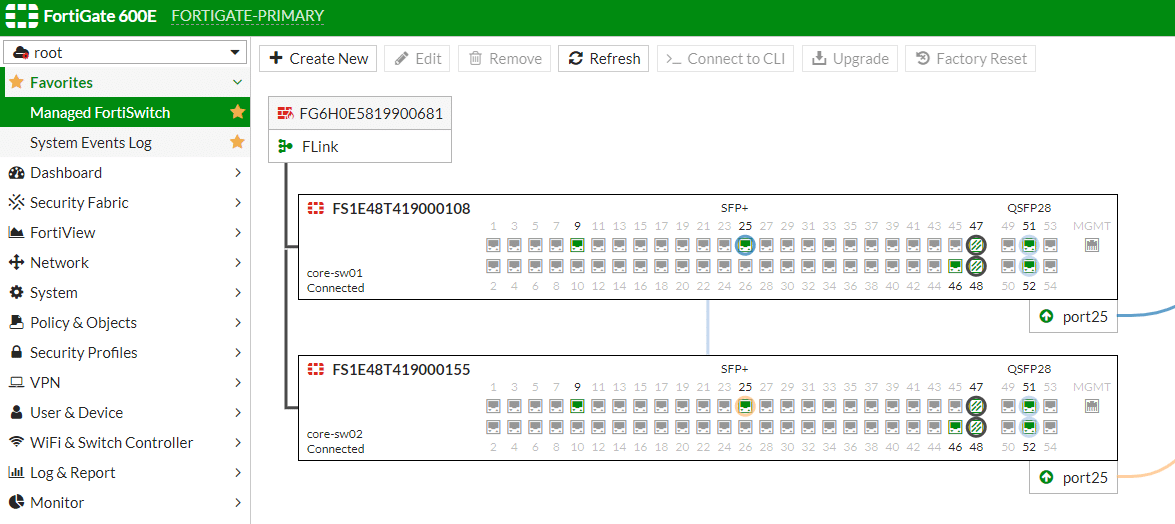Click port 48 on core-sw02
The width and height of the screenshot is (1175, 524).
pyautogui.click(x=976, y=427)
